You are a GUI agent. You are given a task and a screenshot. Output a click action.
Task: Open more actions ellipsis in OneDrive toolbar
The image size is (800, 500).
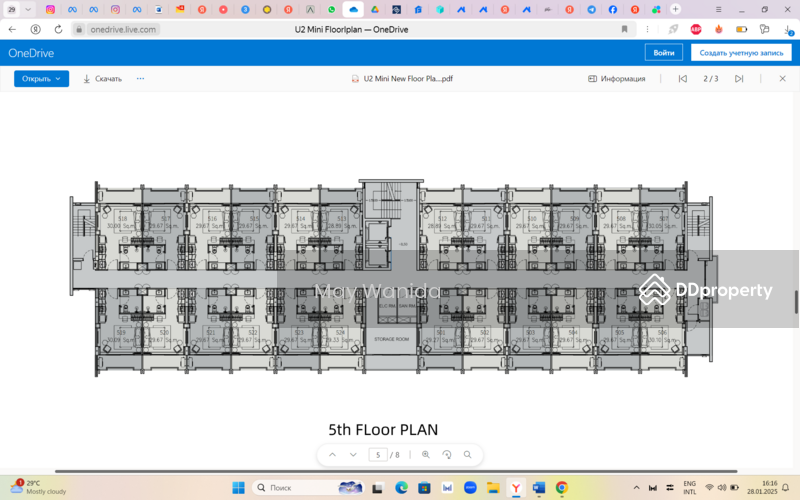140,79
